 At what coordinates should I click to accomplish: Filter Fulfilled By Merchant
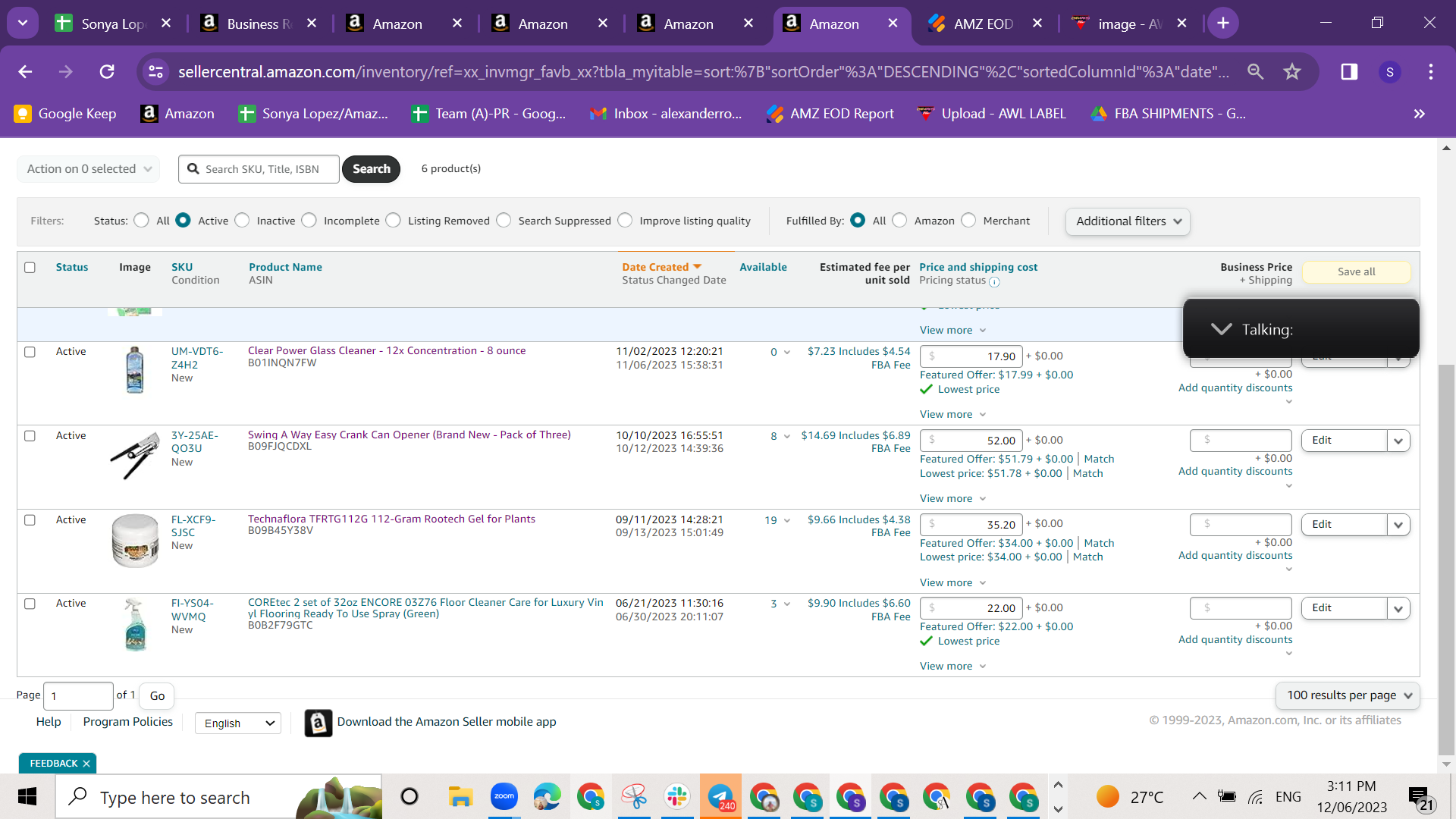coord(968,220)
